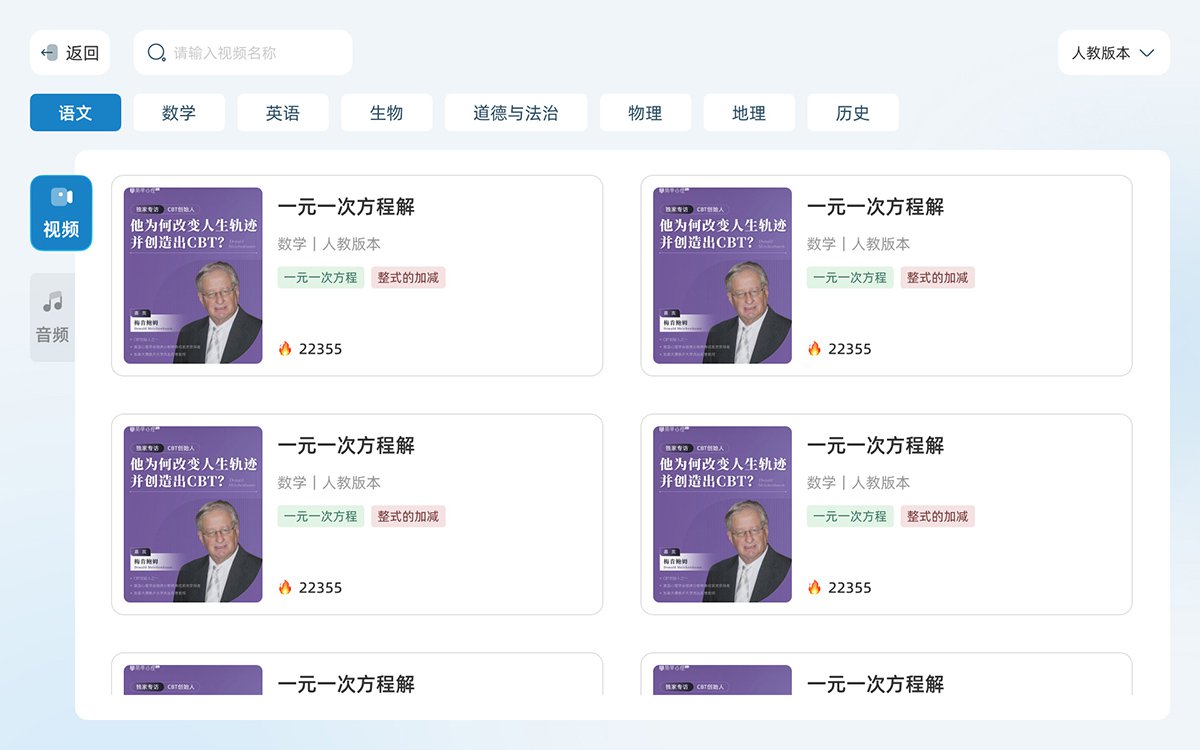This screenshot has height=750, width=1200.
Task: Switch to the 音频 sidebar tab
Action: [53, 317]
